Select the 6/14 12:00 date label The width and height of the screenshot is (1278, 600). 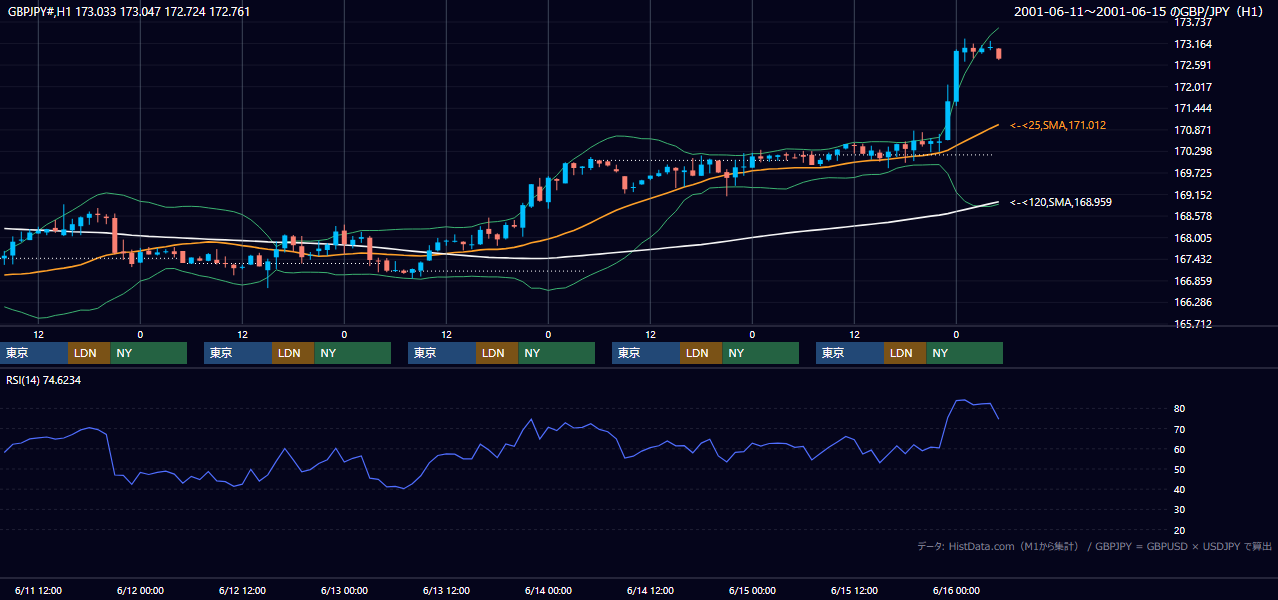(650, 590)
